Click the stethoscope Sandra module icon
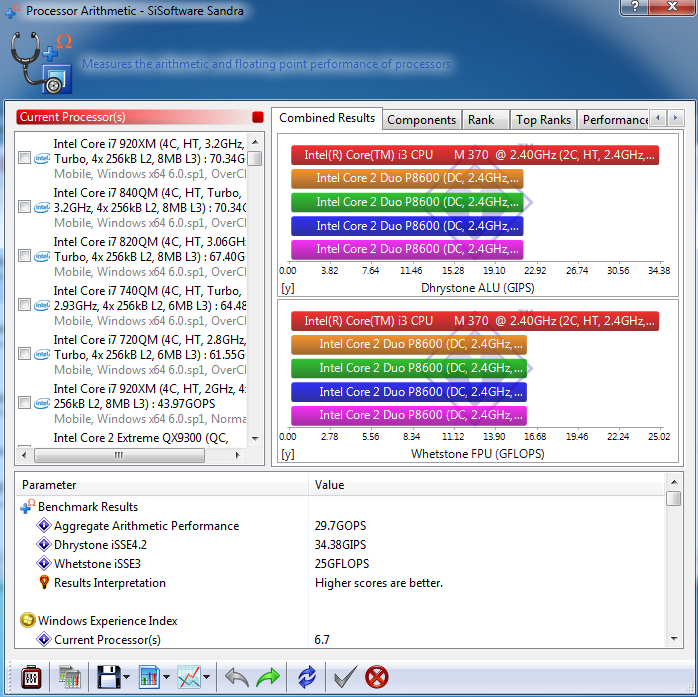The width and height of the screenshot is (698, 697). [41, 62]
